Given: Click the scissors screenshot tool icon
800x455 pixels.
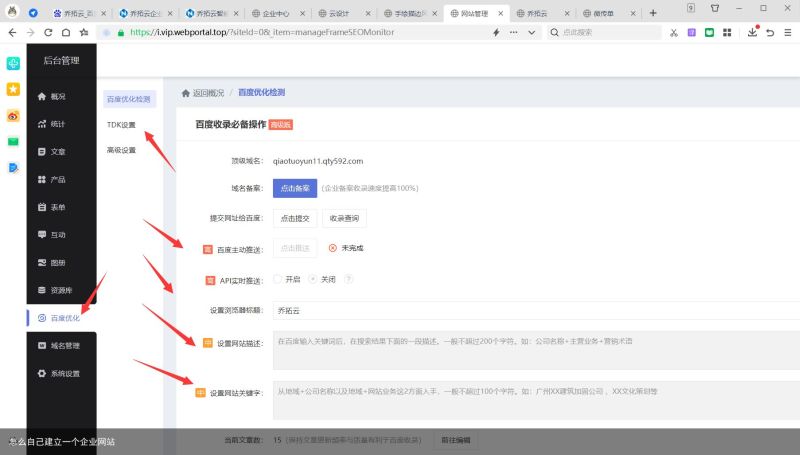Looking at the screenshot, I should click(x=674, y=32).
